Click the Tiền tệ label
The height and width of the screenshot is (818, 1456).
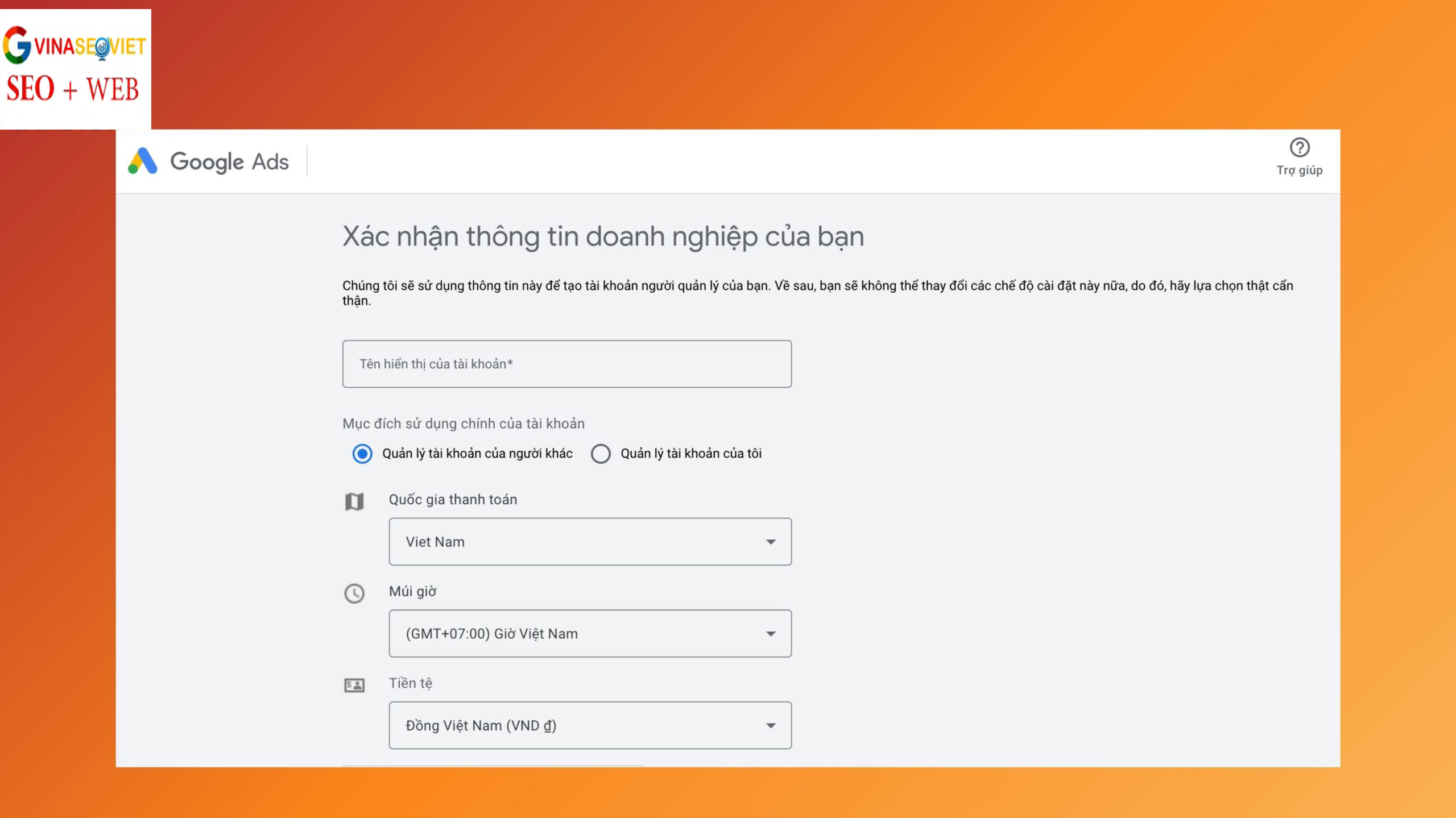point(410,684)
